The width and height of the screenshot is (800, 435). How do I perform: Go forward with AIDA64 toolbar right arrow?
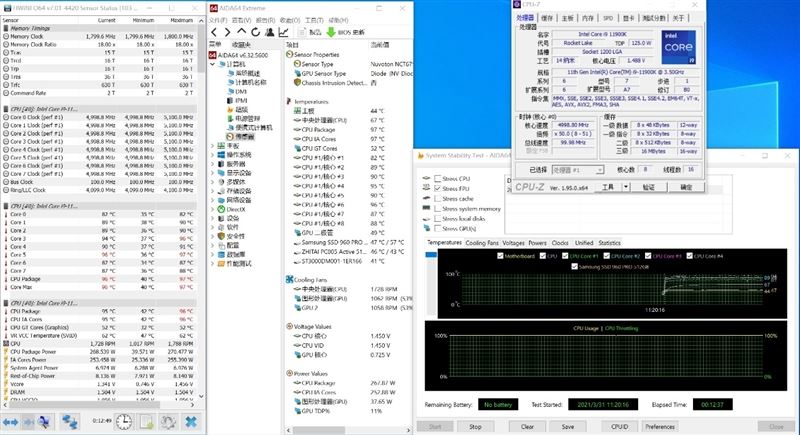[x=228, y=32]
